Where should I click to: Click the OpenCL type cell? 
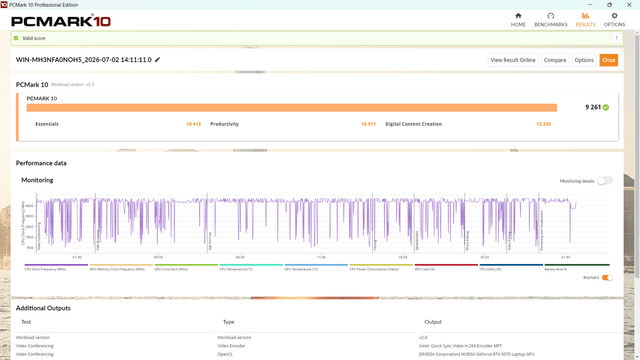tap(225, 354)
